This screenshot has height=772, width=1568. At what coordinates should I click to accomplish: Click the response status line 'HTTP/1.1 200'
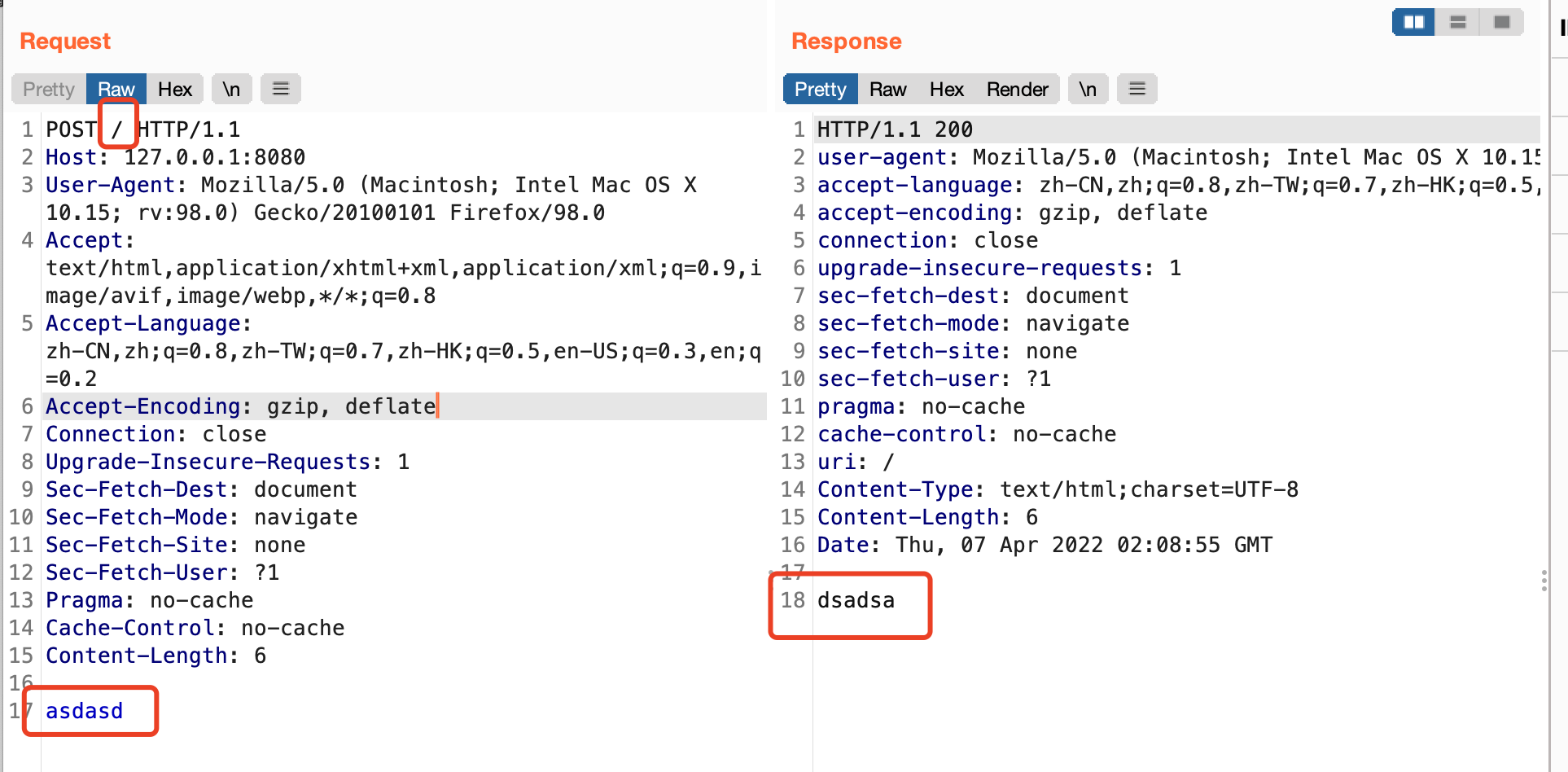coord(896,129)
